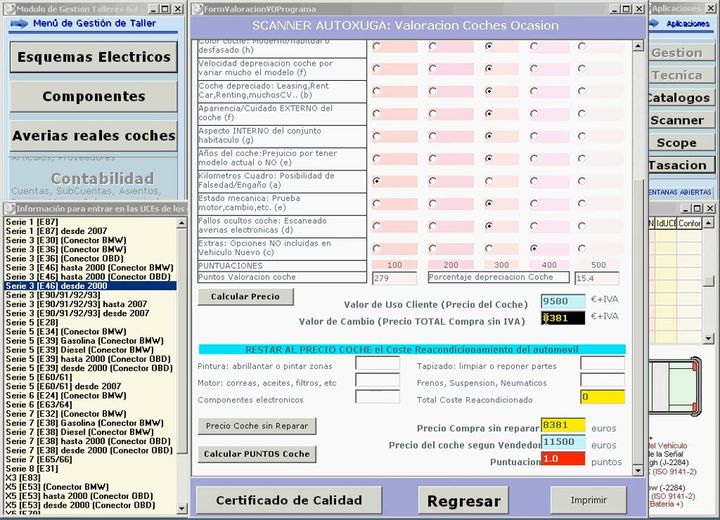The height and width of the screenshot is (520, 720).
Task: Click IdUCE column header in right window
Action: tap(666, 223)
